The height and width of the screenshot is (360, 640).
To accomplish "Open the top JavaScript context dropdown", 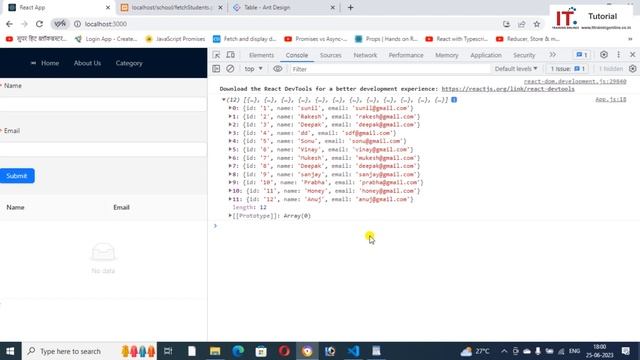I will [x=253, y=69].
